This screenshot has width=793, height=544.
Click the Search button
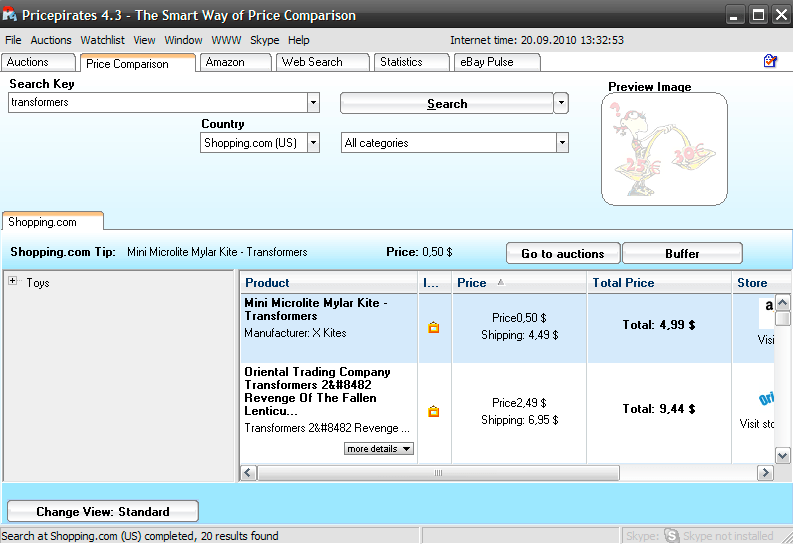click(447, 103)
